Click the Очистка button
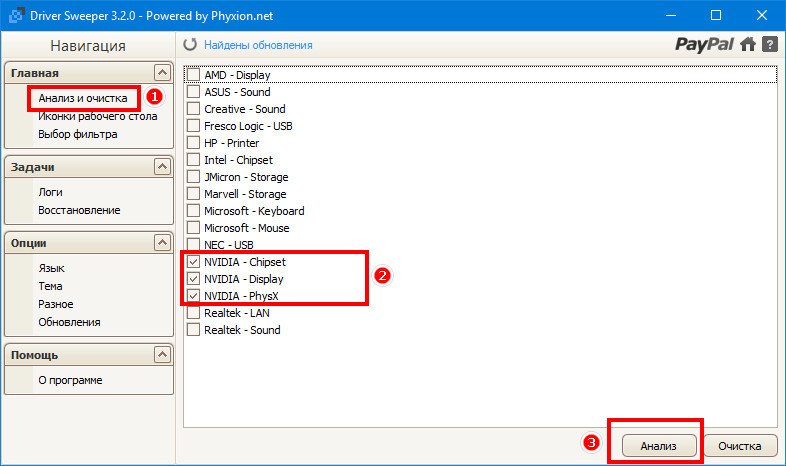 coord(740,445)
